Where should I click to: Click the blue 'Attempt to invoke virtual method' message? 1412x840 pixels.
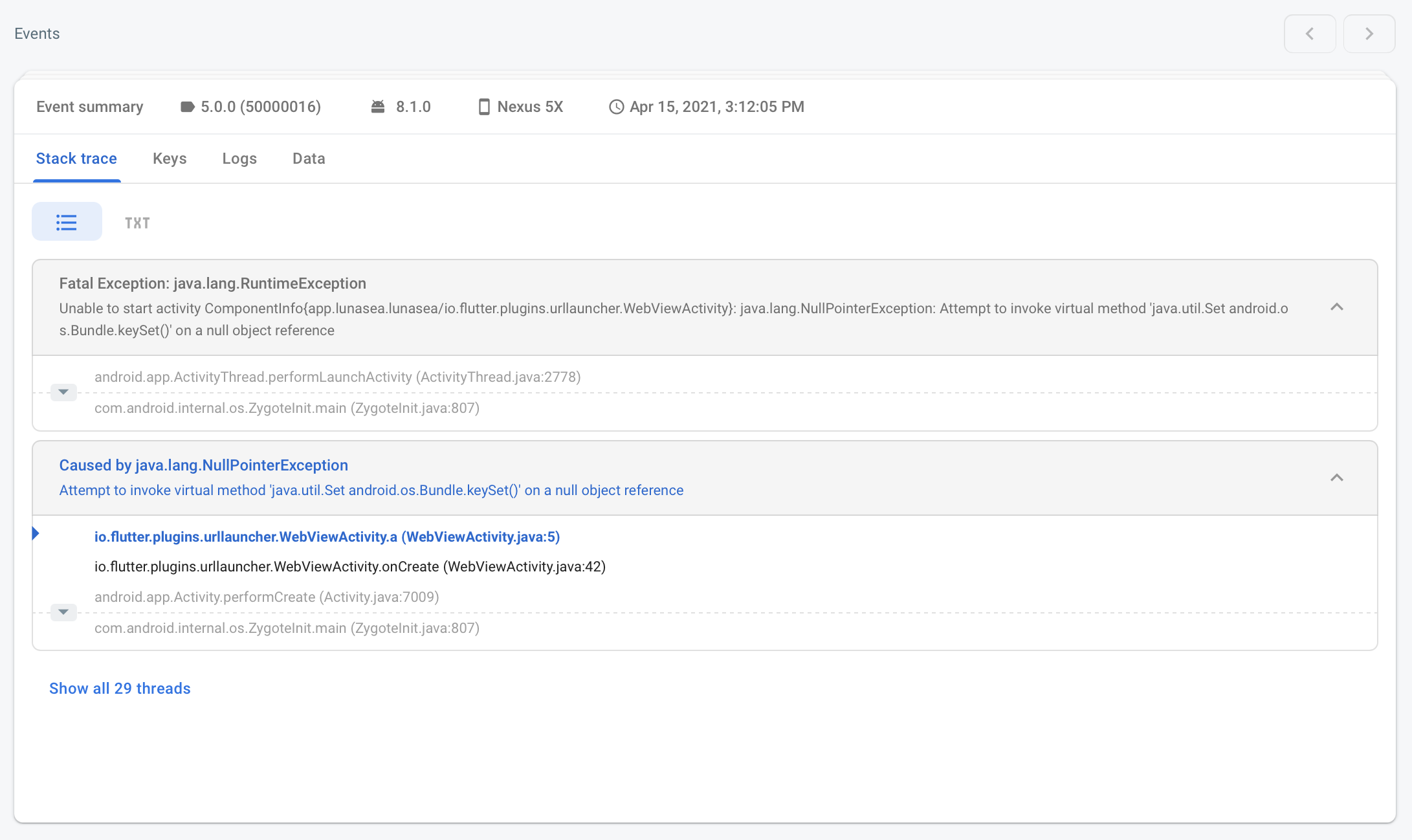371,490
